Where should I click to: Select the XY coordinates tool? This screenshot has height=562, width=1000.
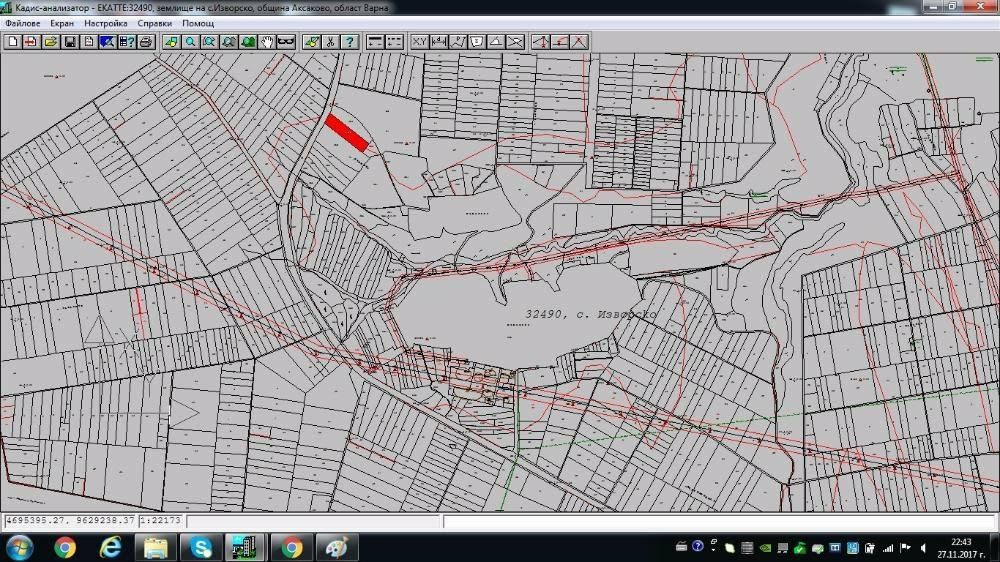[419, 42]
